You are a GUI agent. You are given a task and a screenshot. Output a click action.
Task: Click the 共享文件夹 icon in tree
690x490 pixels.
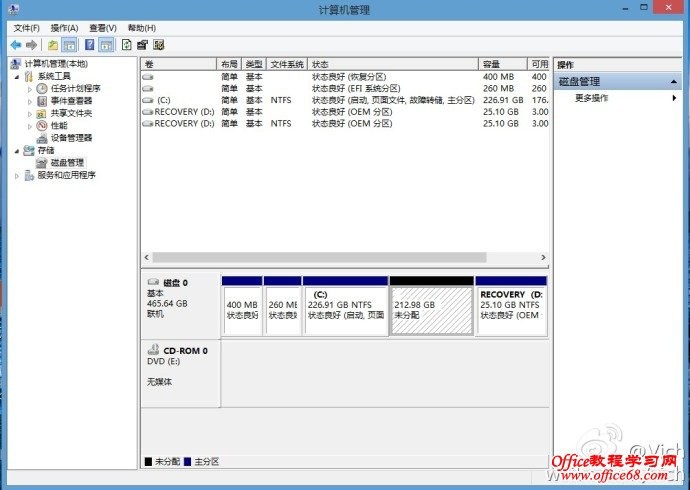(x=42, y=113)
